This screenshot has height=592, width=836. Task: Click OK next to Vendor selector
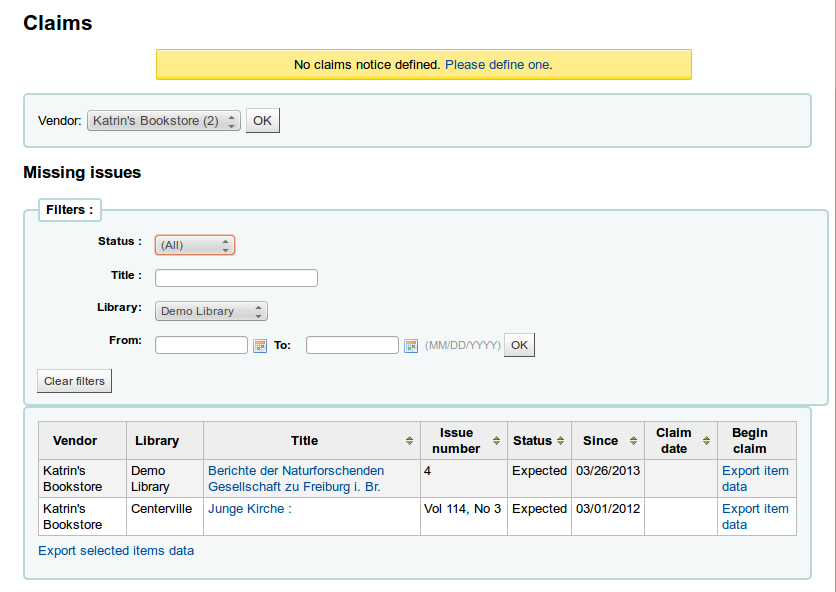[262, 121]
